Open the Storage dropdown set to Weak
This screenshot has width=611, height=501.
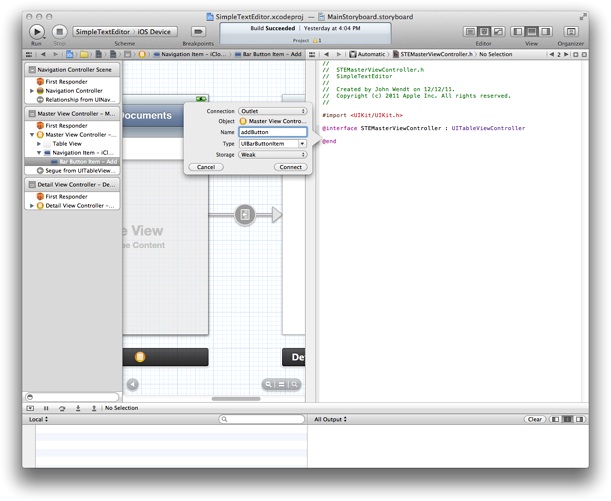tap(272, 155)
